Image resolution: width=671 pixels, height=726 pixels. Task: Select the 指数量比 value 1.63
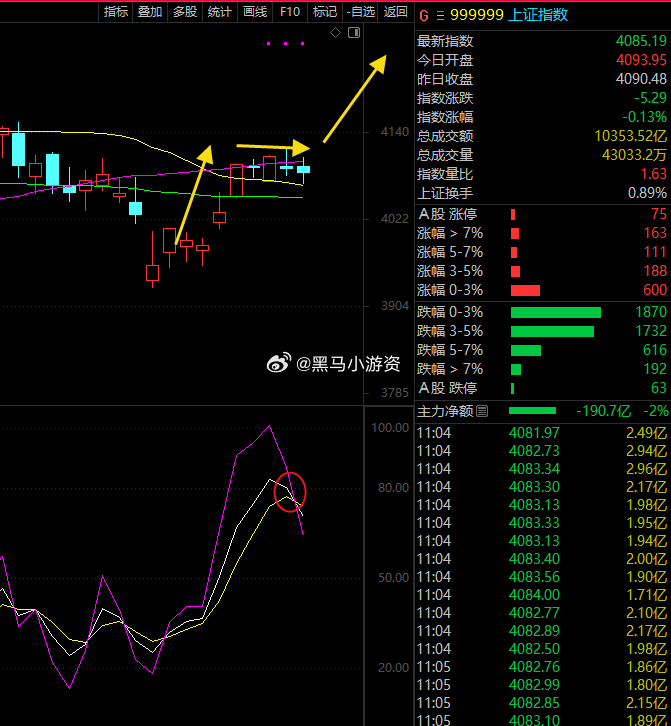(653, 174)
